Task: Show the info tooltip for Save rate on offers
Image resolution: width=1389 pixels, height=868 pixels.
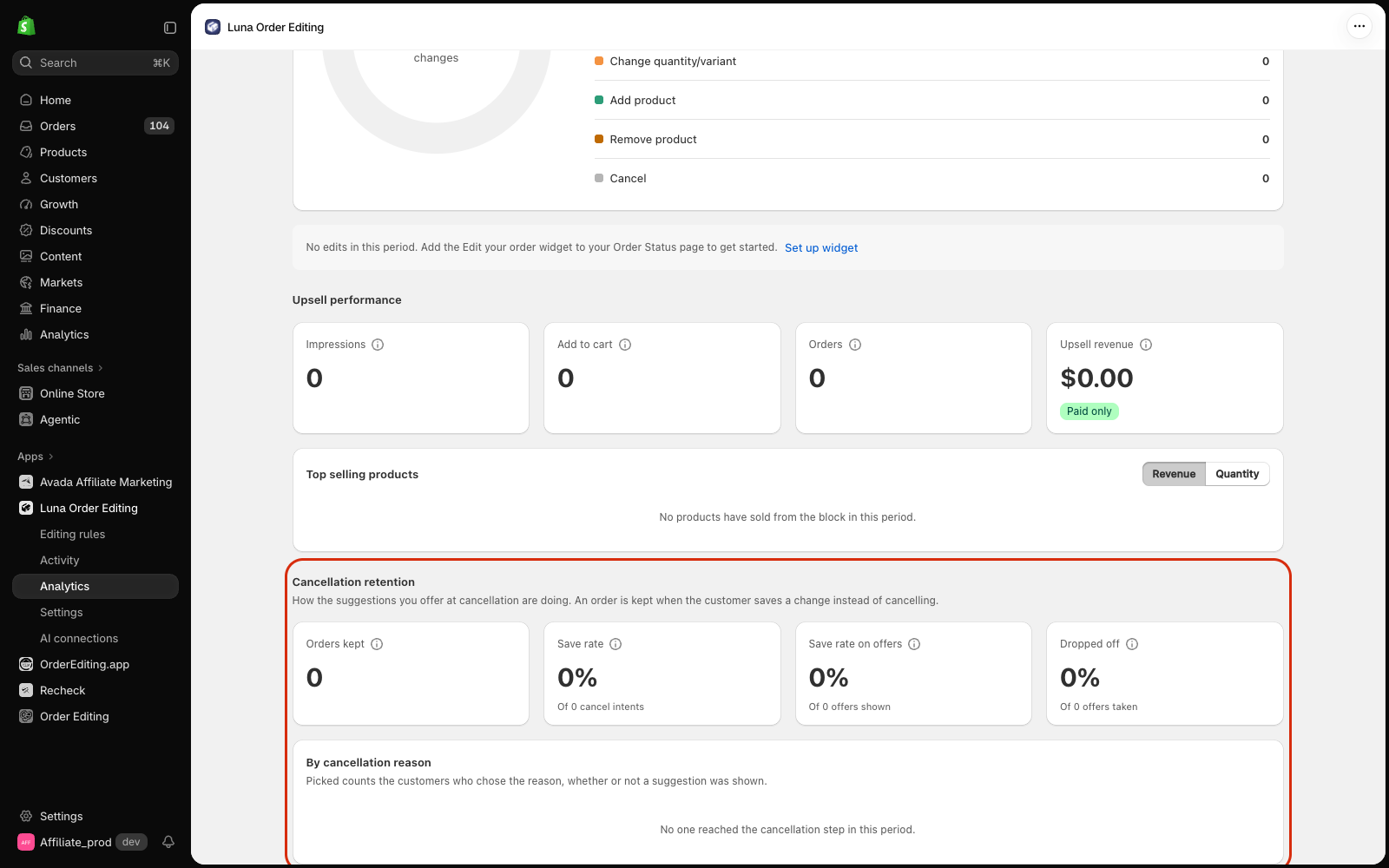Action: (914, 644)
